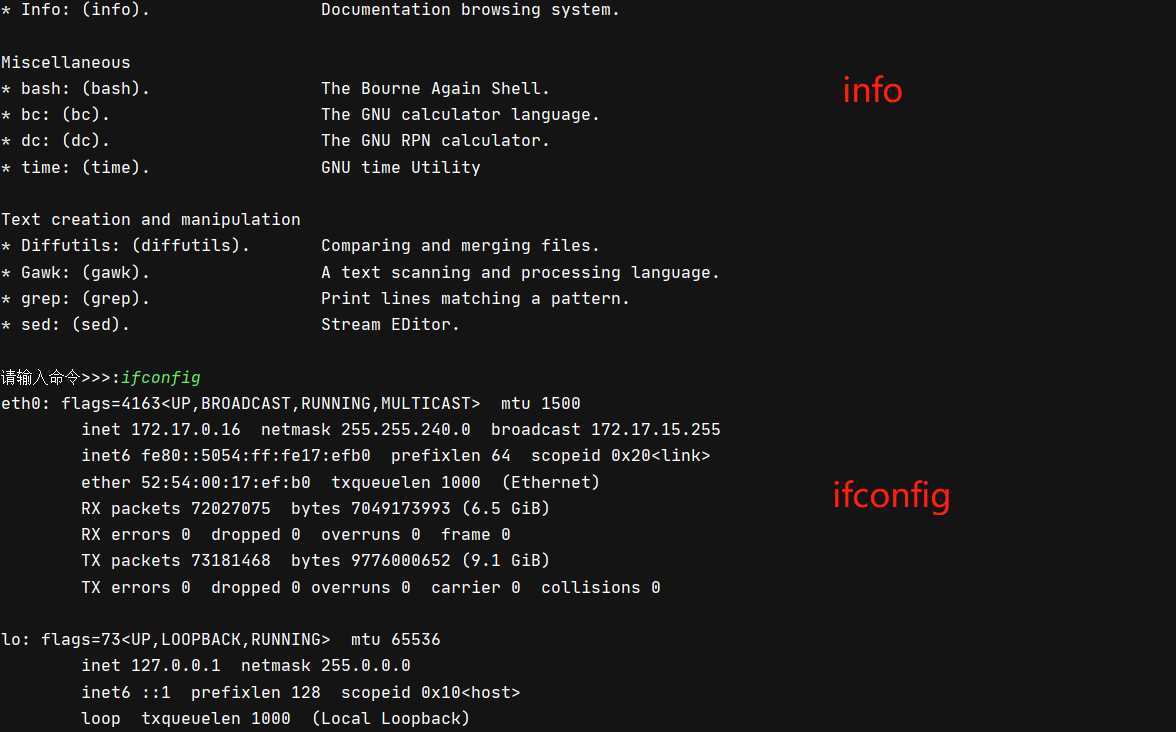Click the red 'info' annotation label
This screenshot has height=732, width=1176.
pyautogui.click(x=872, y=90)
